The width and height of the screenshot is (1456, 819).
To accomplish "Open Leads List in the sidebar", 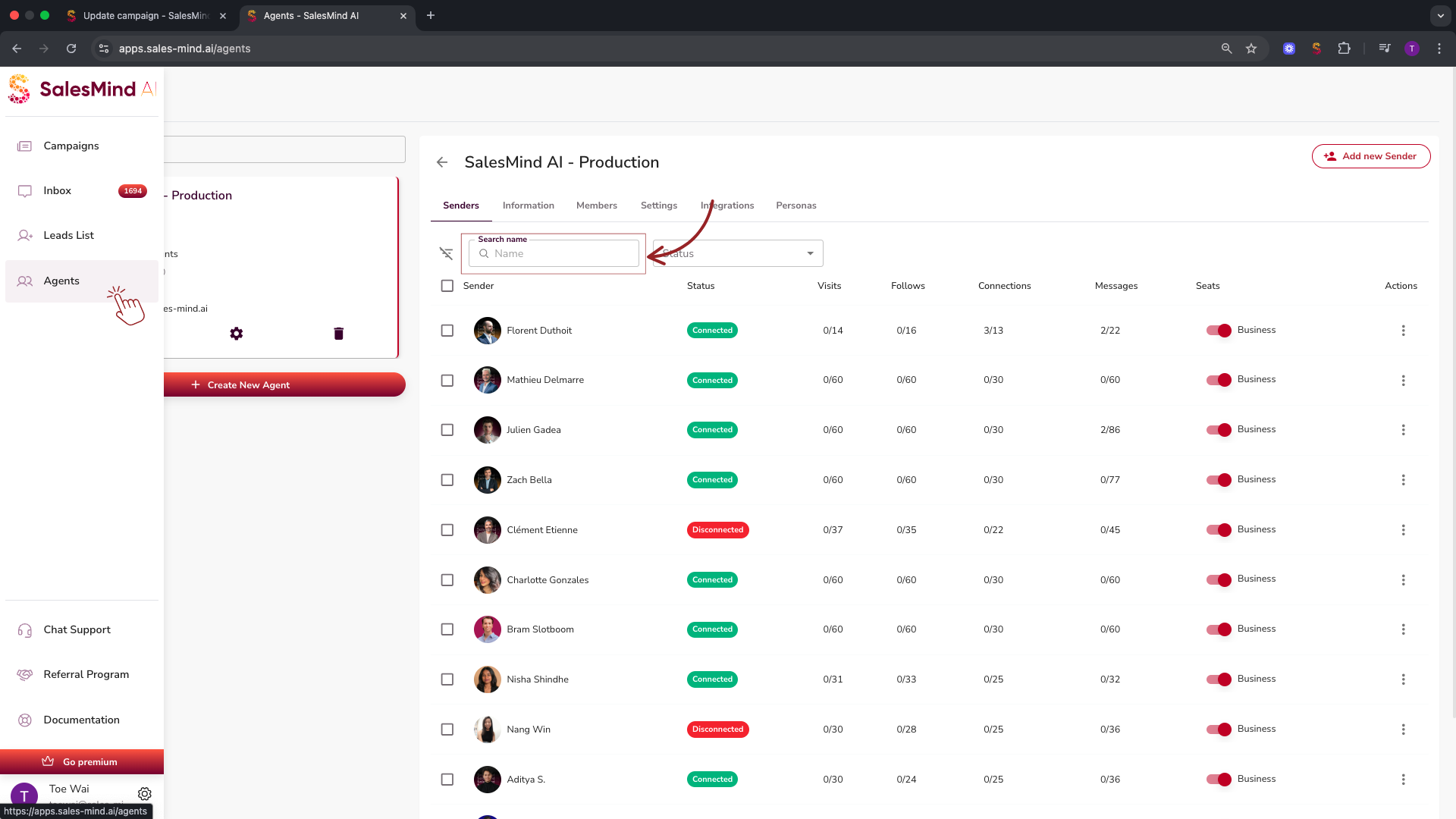I will 68,236.
